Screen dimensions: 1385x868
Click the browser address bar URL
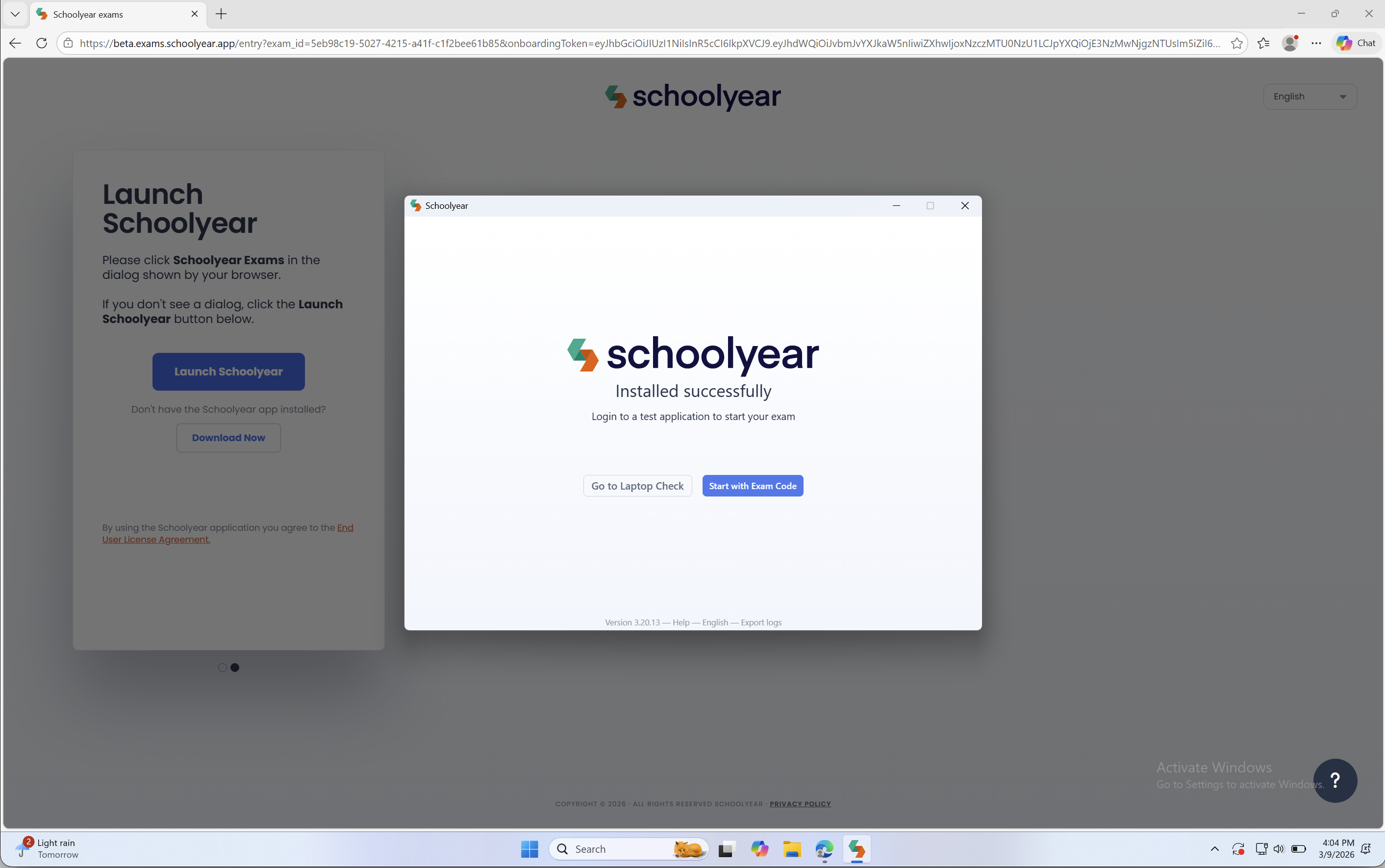[649, 43]
